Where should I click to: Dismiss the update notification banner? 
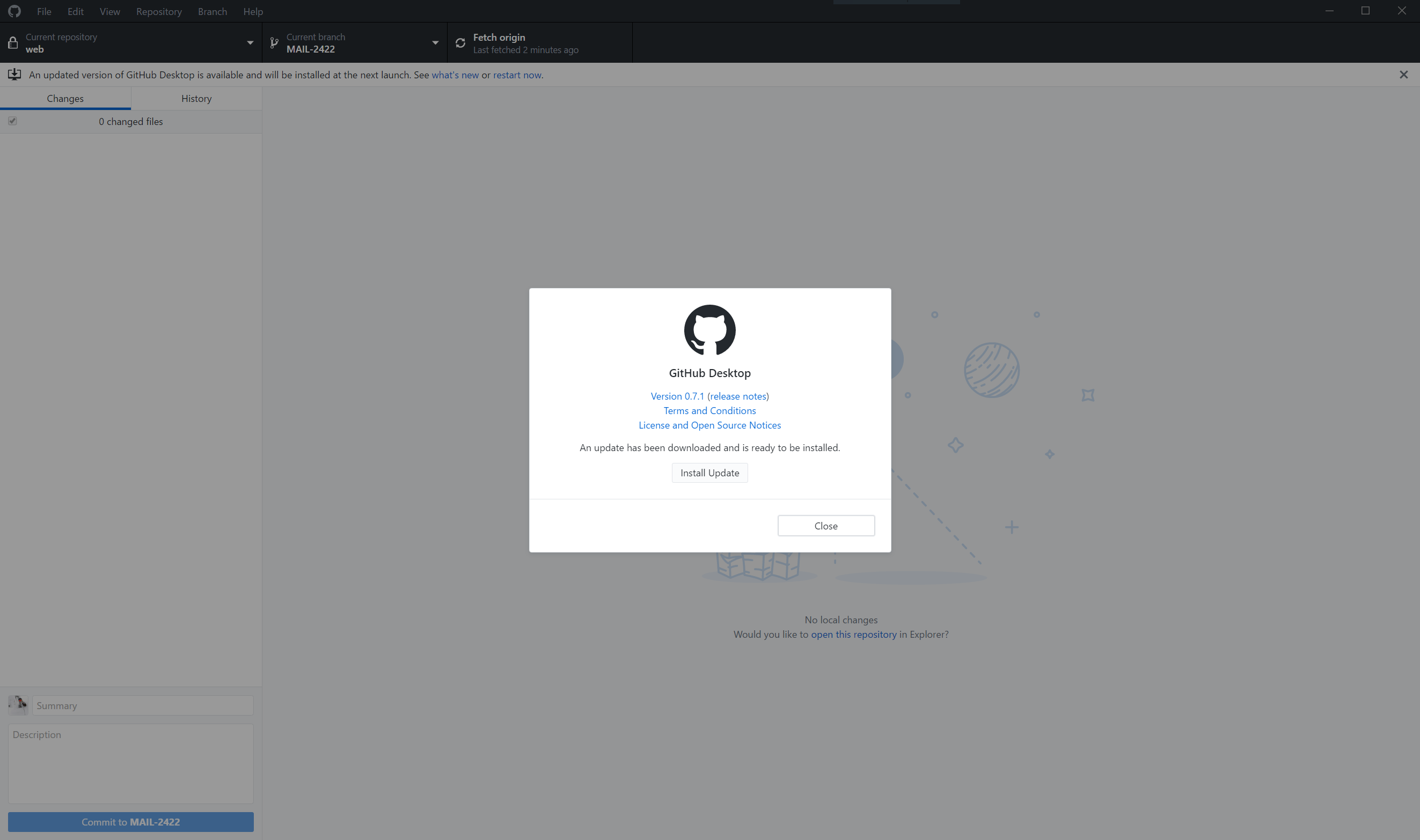click(1403, 74)
